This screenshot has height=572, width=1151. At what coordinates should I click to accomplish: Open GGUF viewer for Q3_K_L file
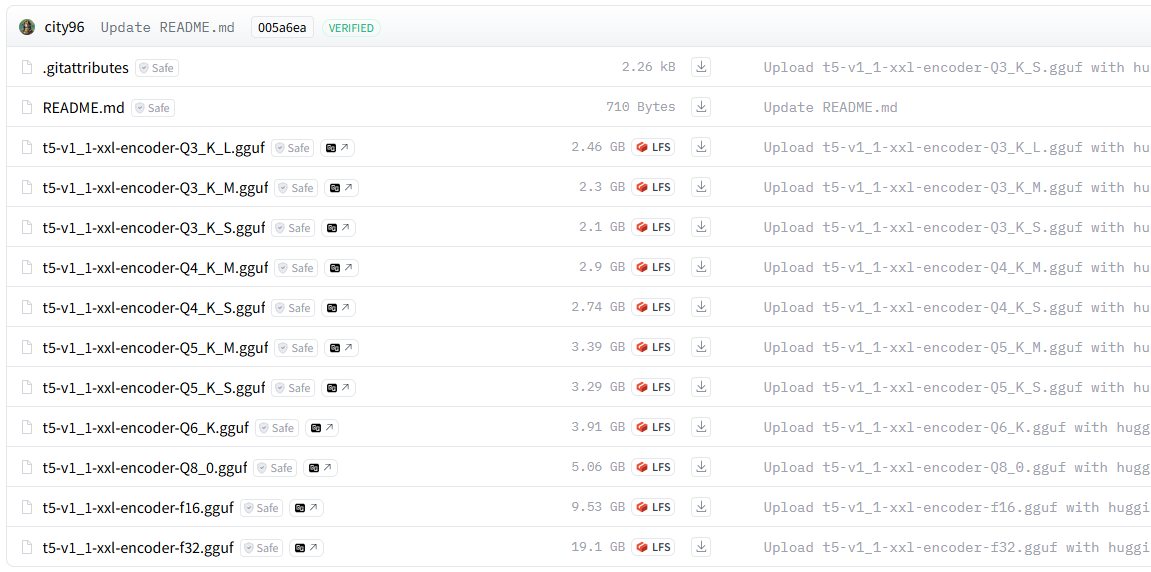pyautogui.click(x=338, y=148)
